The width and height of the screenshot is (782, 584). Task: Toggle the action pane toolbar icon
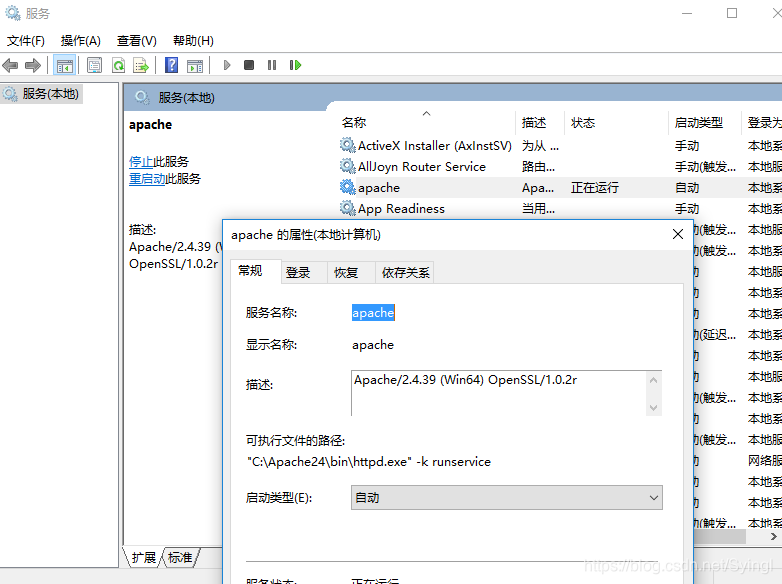(195, 65)
